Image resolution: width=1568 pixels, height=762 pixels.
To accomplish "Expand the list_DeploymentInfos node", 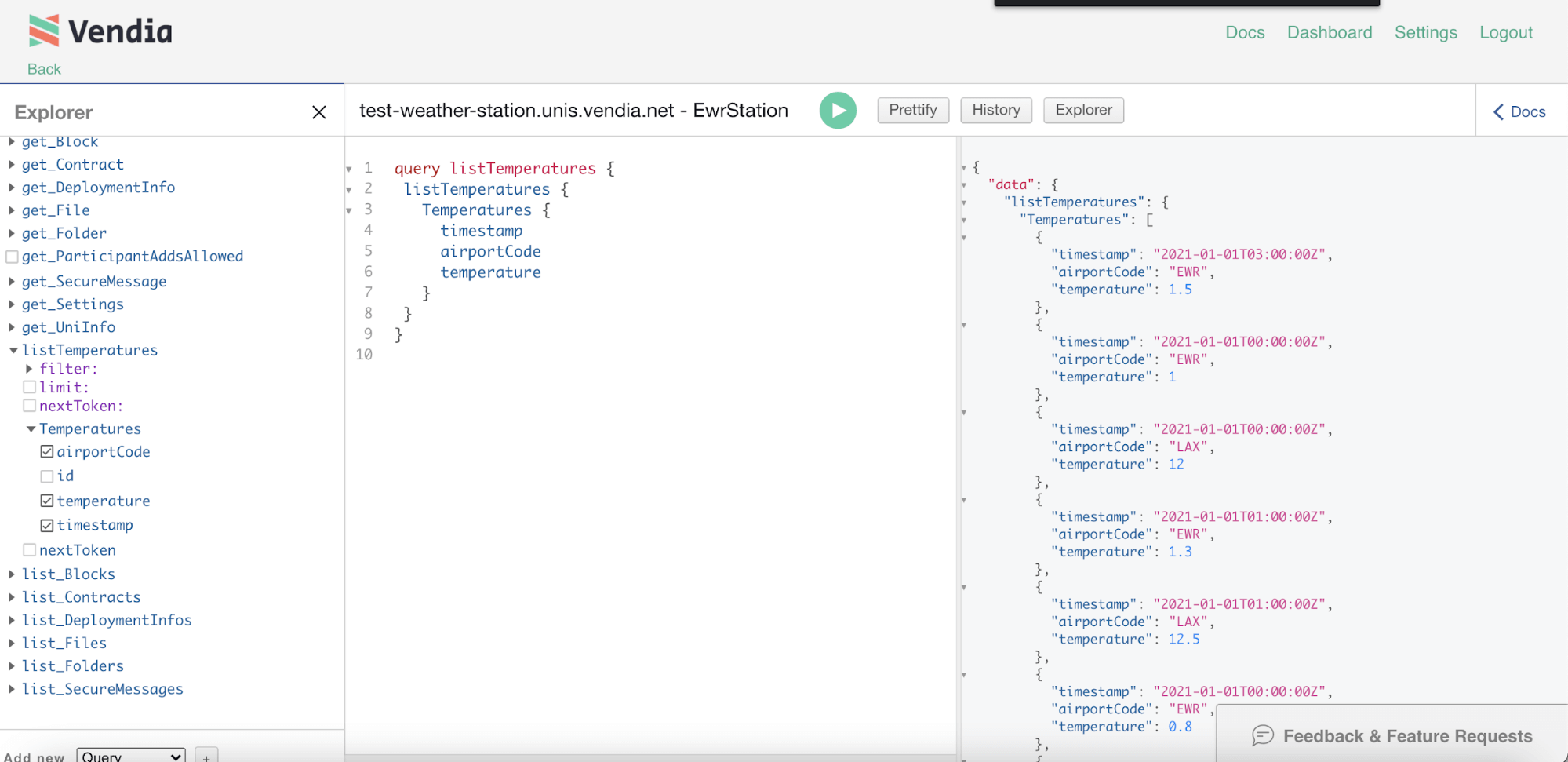I will pos(12,620).
